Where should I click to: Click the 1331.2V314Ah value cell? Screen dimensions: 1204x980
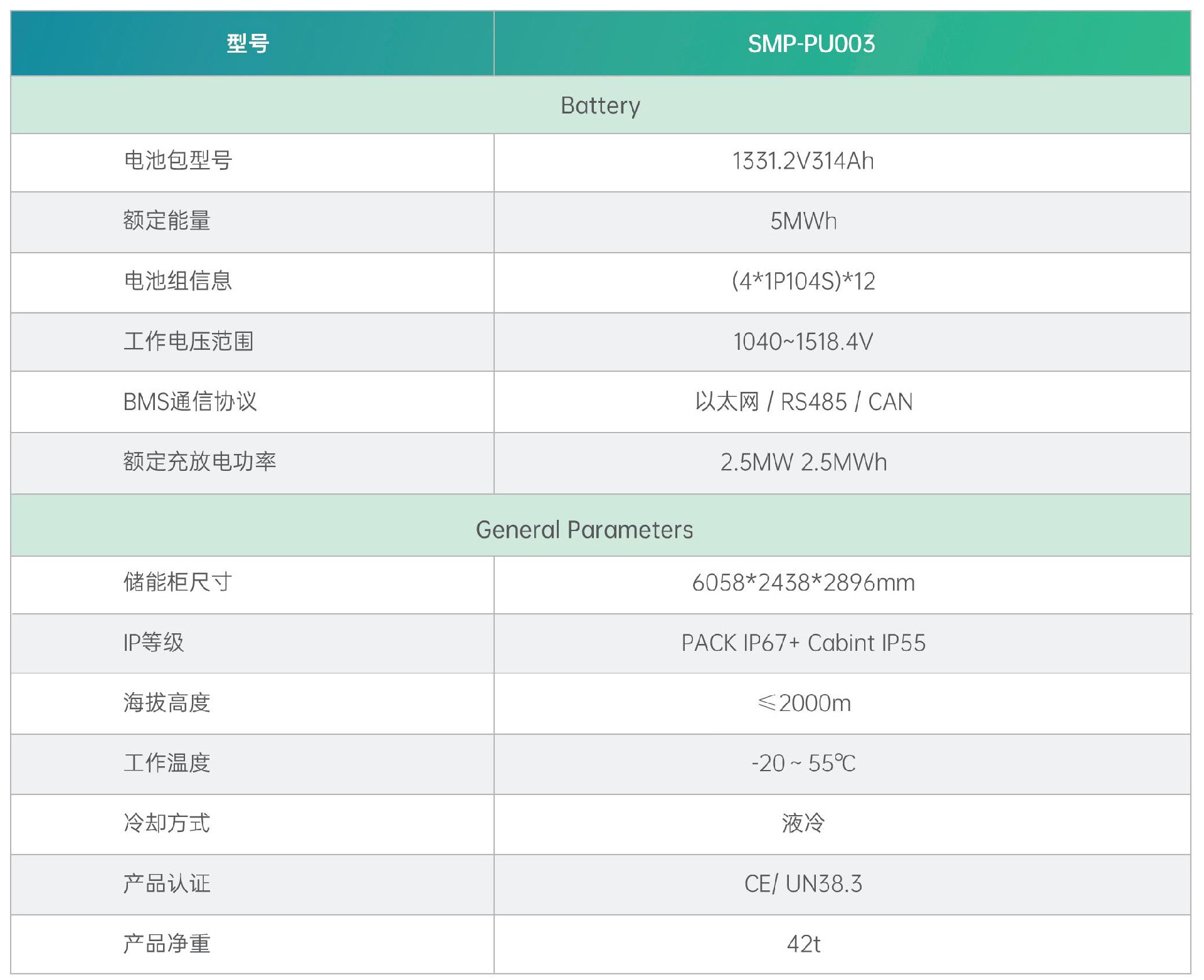[803, 162]
